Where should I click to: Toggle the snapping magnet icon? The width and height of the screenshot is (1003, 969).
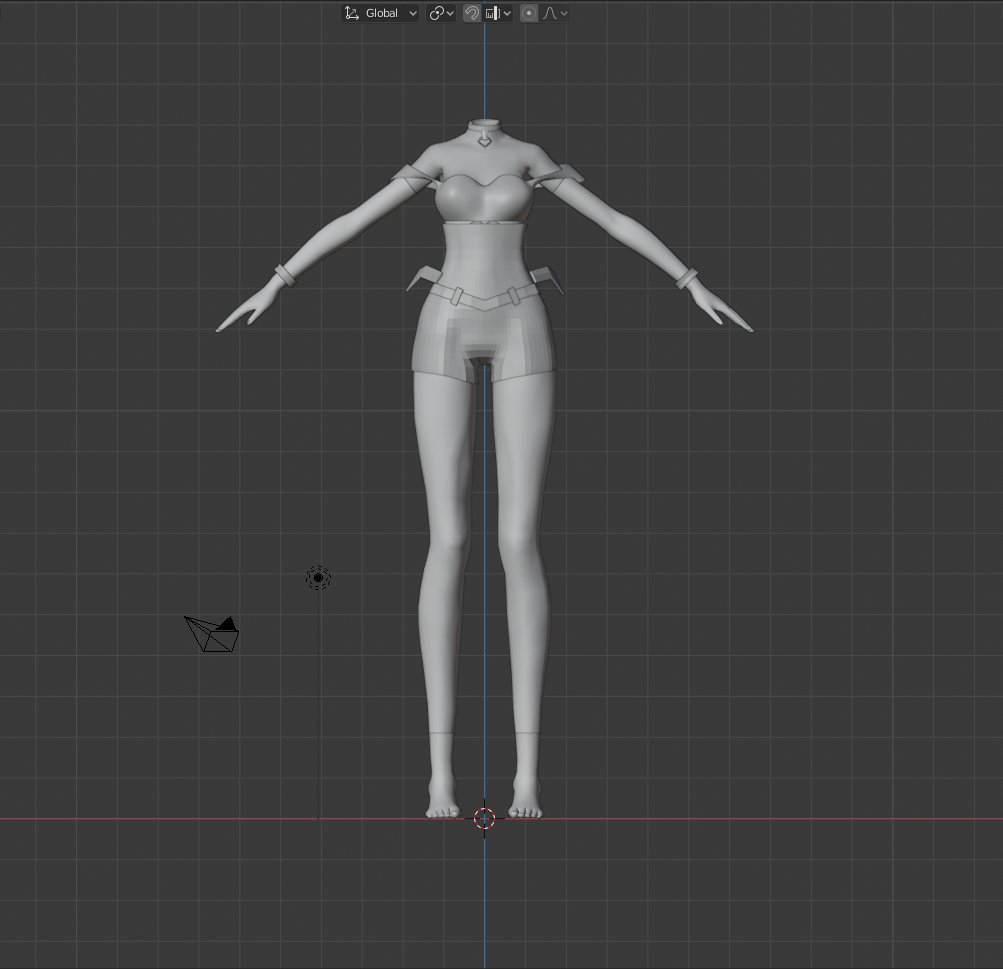[x=471, y=13]
